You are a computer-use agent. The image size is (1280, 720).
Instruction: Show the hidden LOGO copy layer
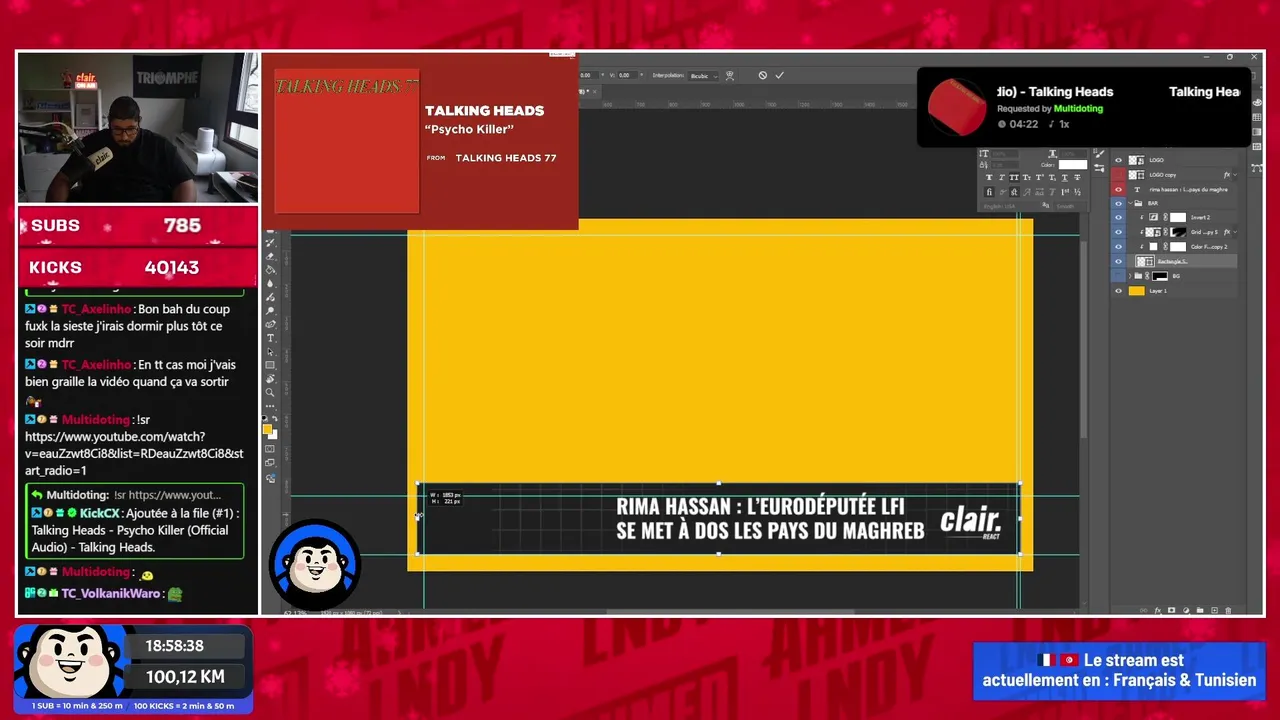(1118, 175)
